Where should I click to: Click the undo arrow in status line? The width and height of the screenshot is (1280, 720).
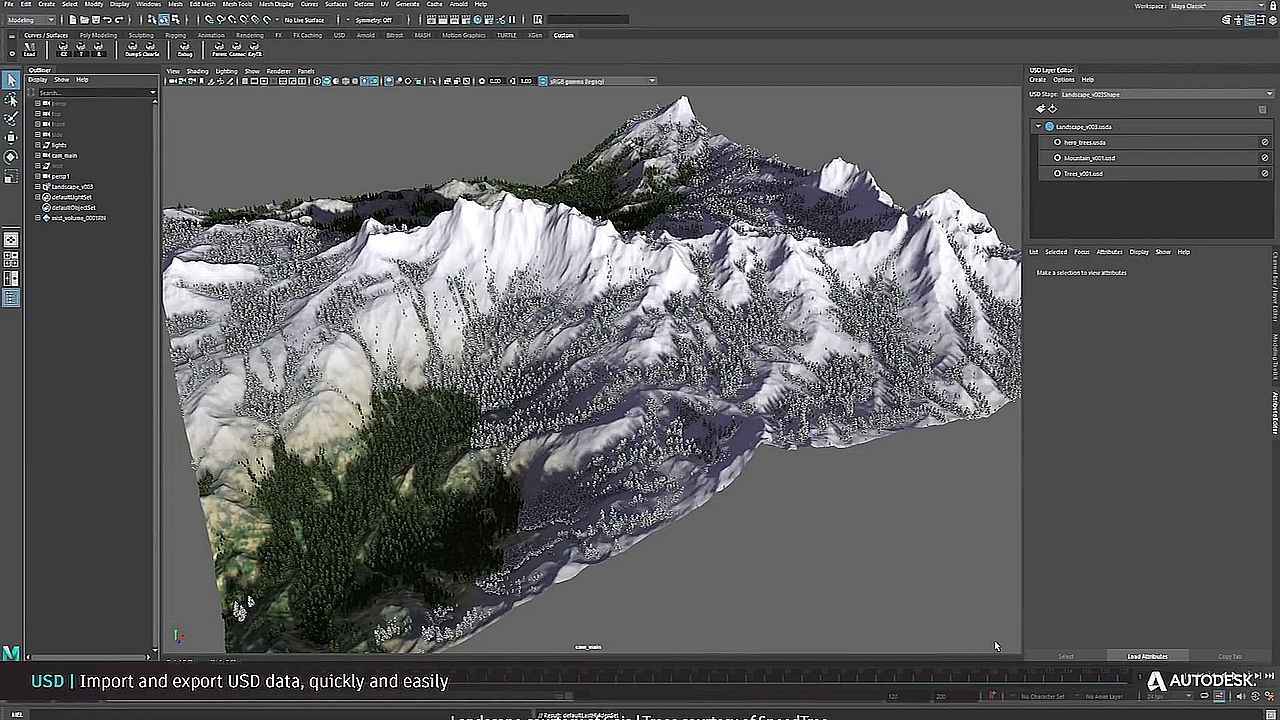tap(107, 20)
